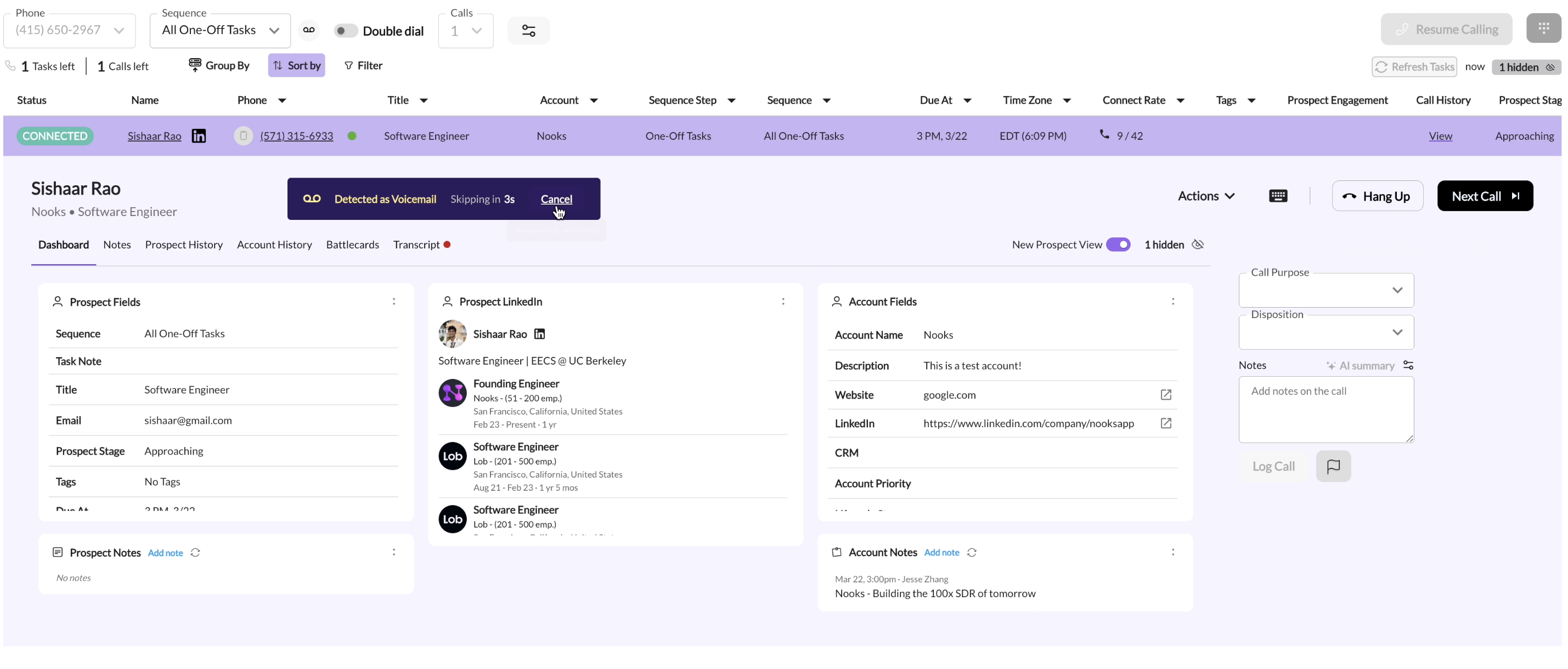Click the Nooks company logo
Screen dimensions: 1568x669
[x=452, y=393]
